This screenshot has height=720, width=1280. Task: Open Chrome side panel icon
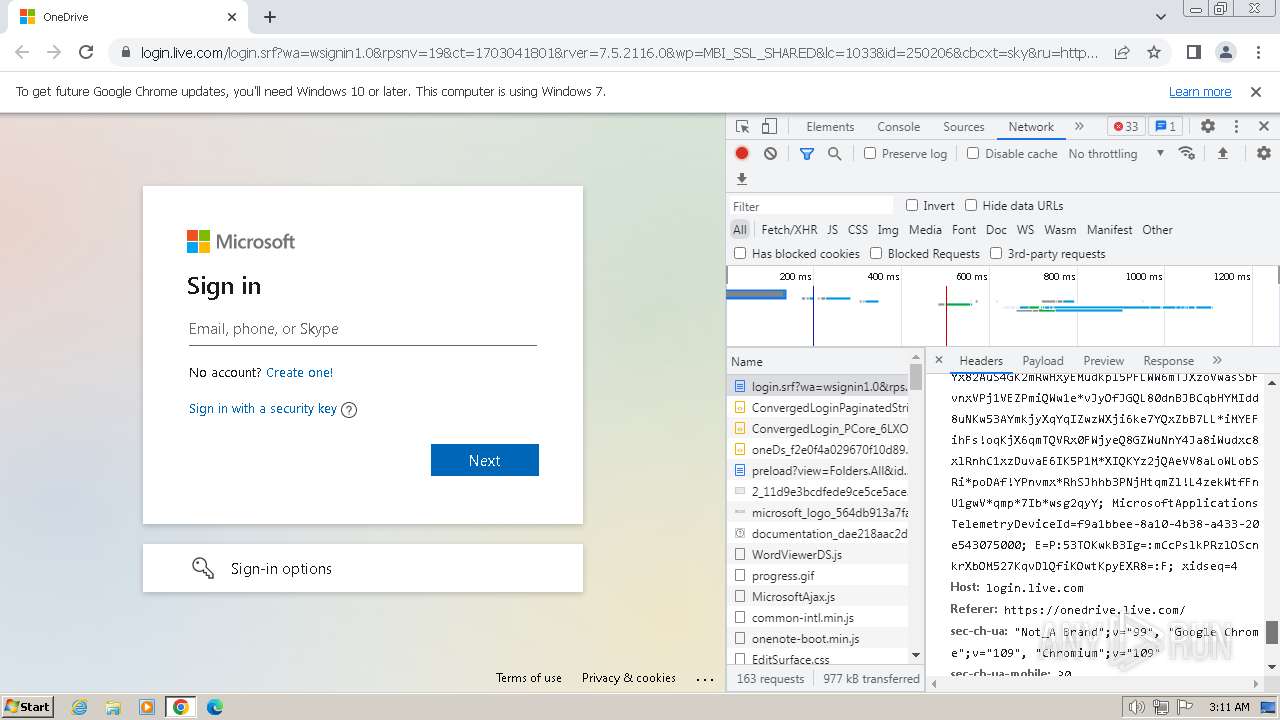coord(1194,52)
